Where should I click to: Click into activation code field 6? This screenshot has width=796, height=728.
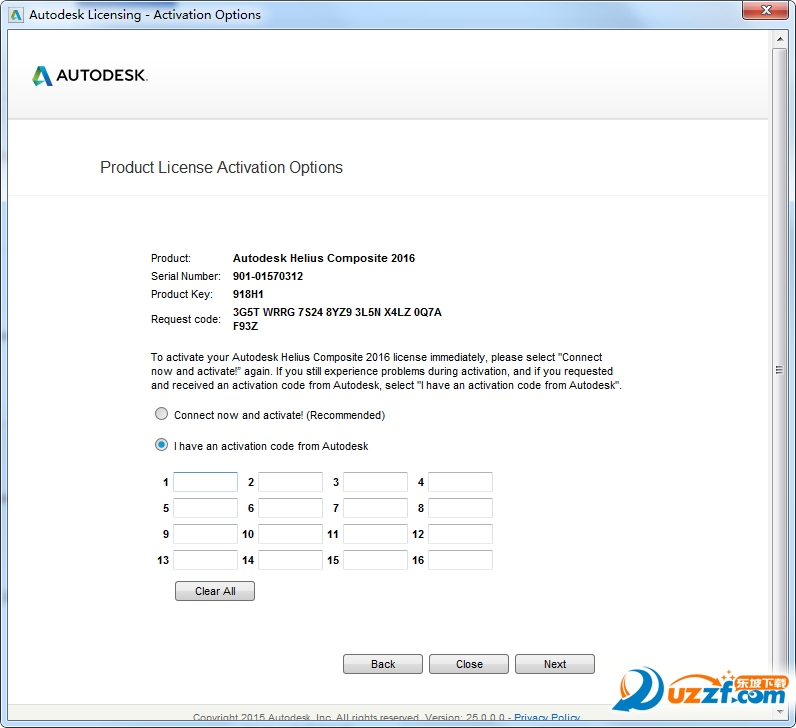(290, 508)
